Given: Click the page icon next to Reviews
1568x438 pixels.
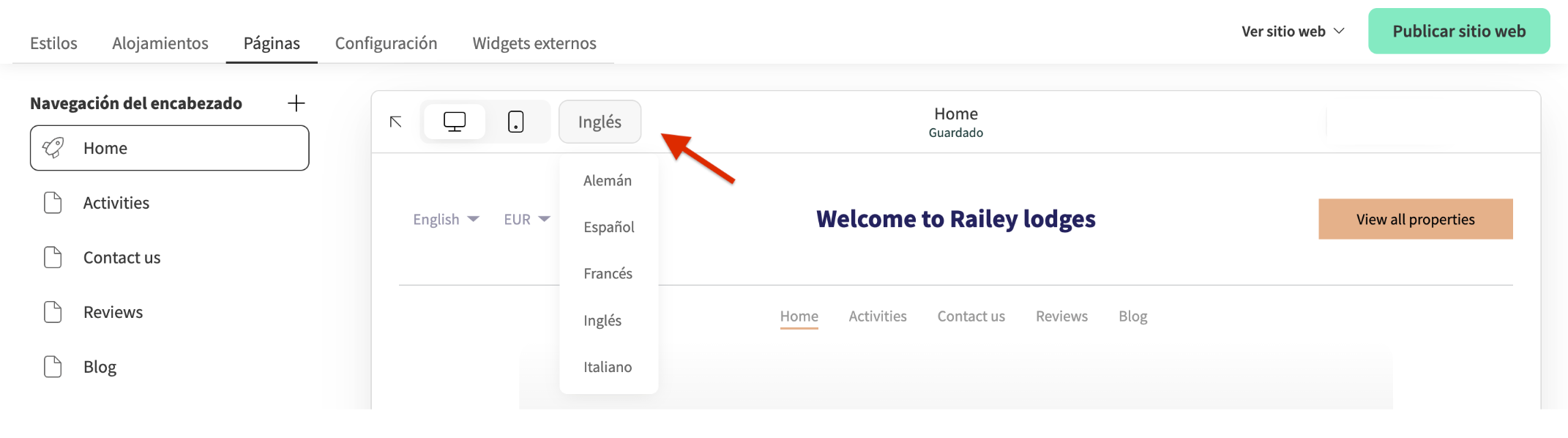Looking at the screenshot, I should click(53, 312).
